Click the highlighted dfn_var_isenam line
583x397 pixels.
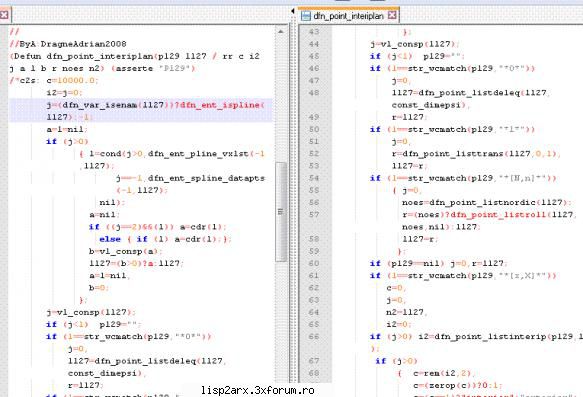(141, 111)
